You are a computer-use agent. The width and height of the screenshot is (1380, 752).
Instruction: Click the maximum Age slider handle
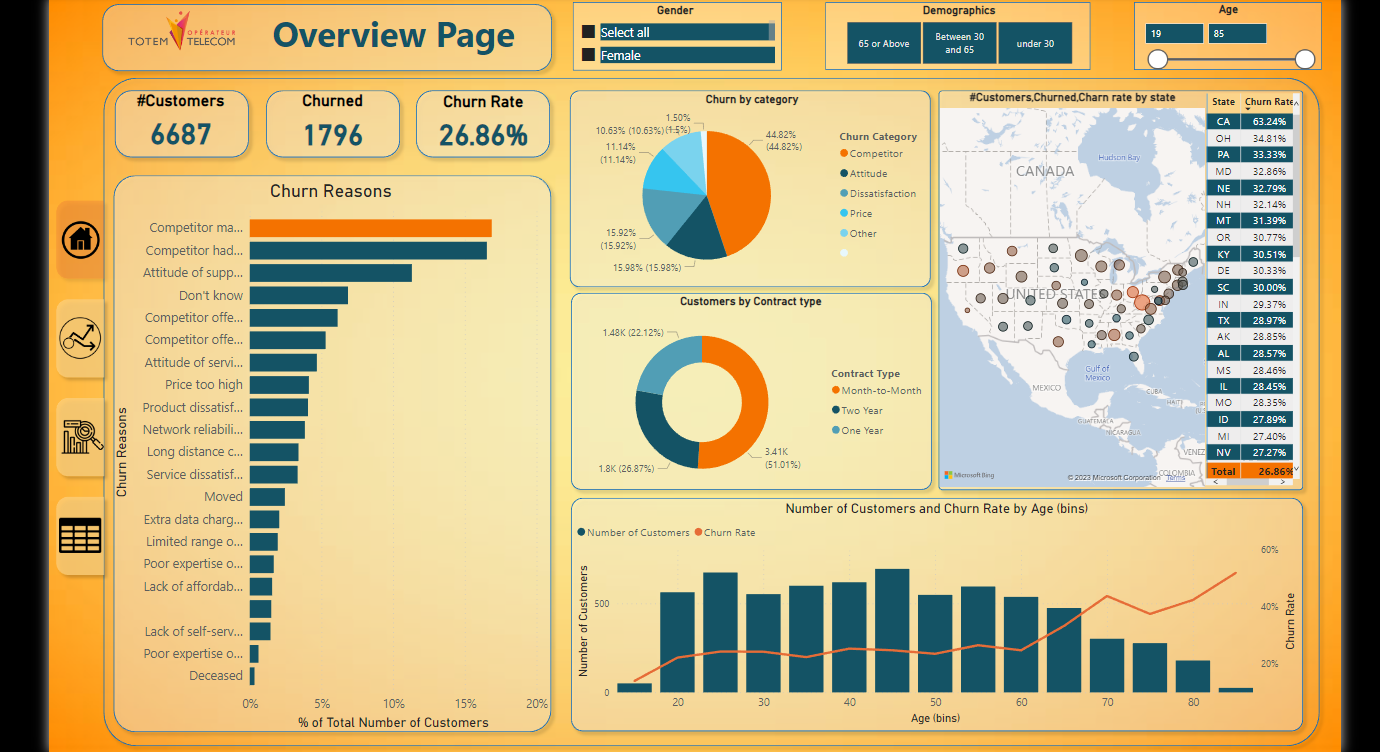click(1305, 59)
